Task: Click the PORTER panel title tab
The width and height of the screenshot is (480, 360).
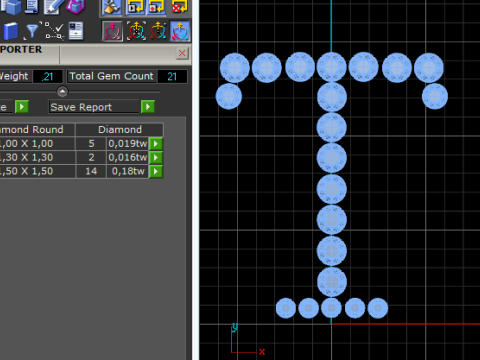Action: 21,50
